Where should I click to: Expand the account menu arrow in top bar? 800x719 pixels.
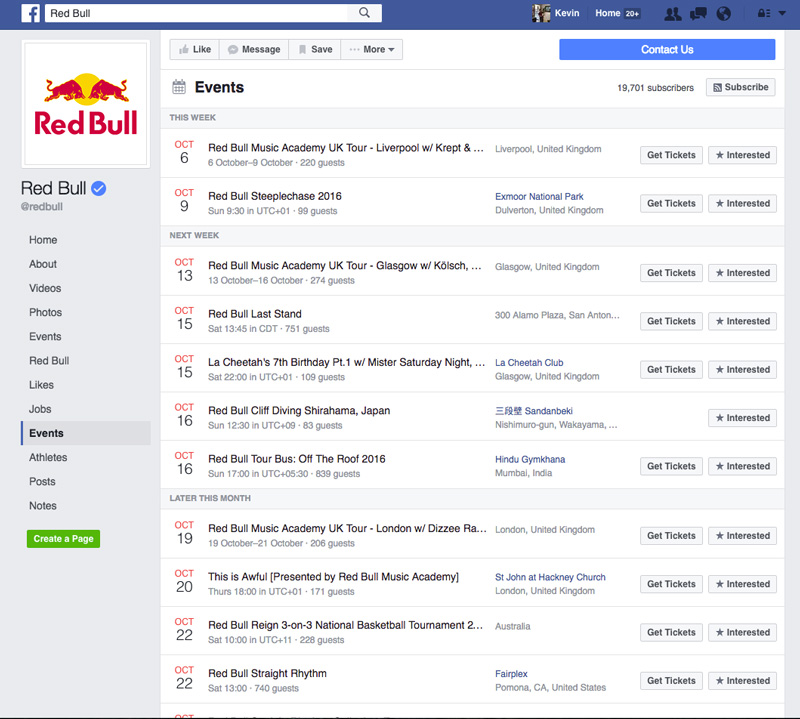(782, 13)
